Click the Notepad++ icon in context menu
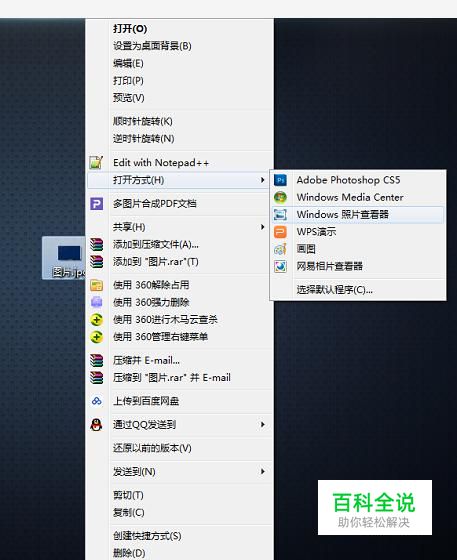The image size is (457, 560). (x=96, y=163)
